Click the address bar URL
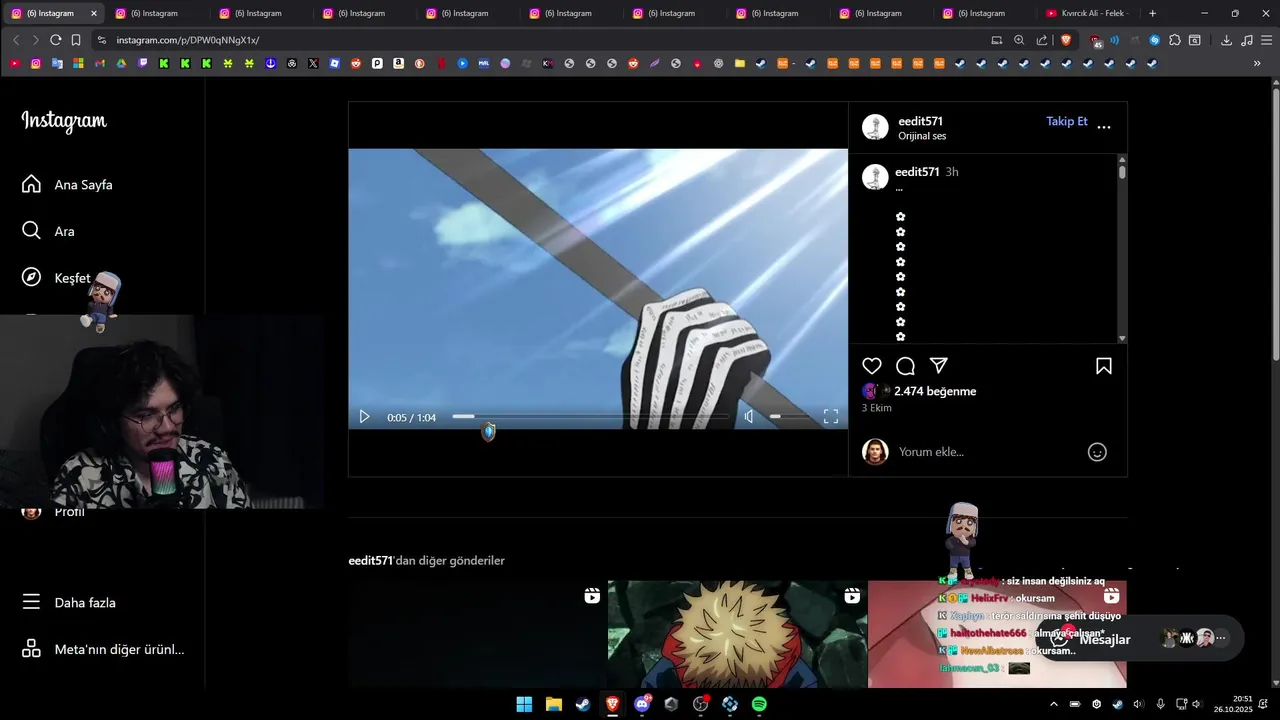Viewport: 1280px width, 720px height. coord(188,40)
